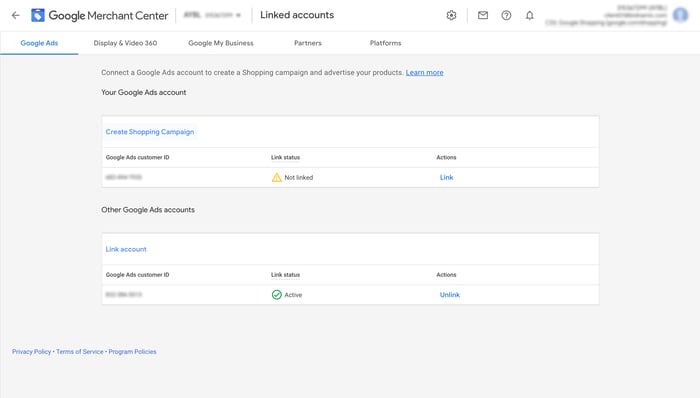Select the Partners tab
The width and height of the screenshot is (700, 398).
coord(308,43)
